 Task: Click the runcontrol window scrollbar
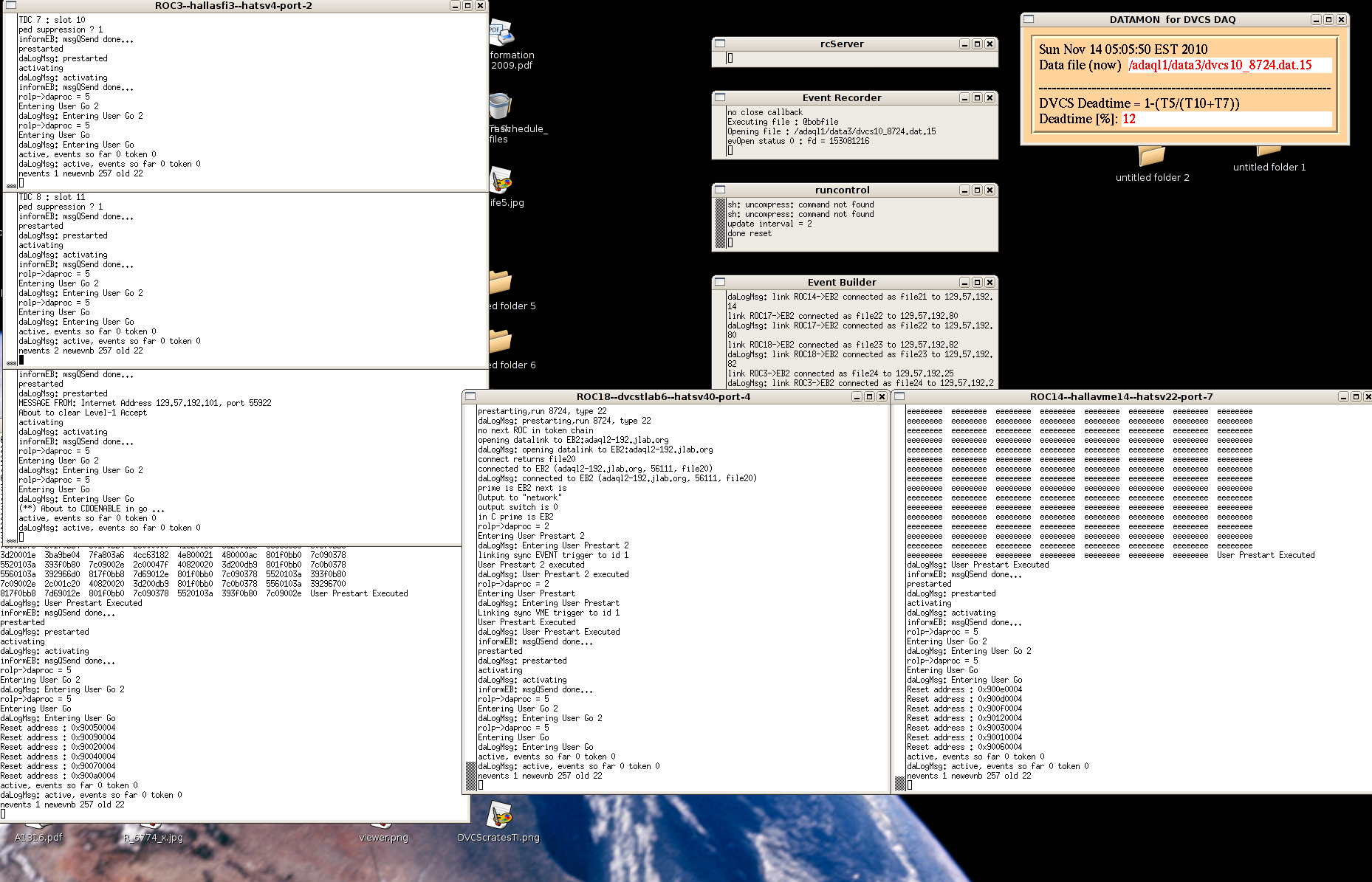point(721,222)
